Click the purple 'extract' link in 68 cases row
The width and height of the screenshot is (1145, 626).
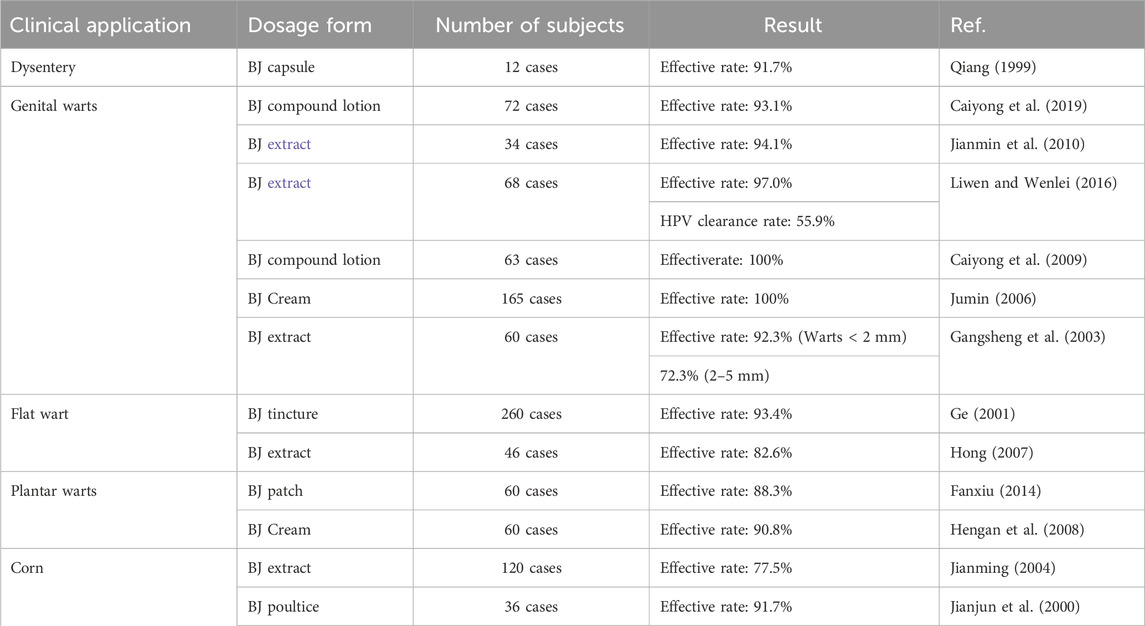pos(289,183)
